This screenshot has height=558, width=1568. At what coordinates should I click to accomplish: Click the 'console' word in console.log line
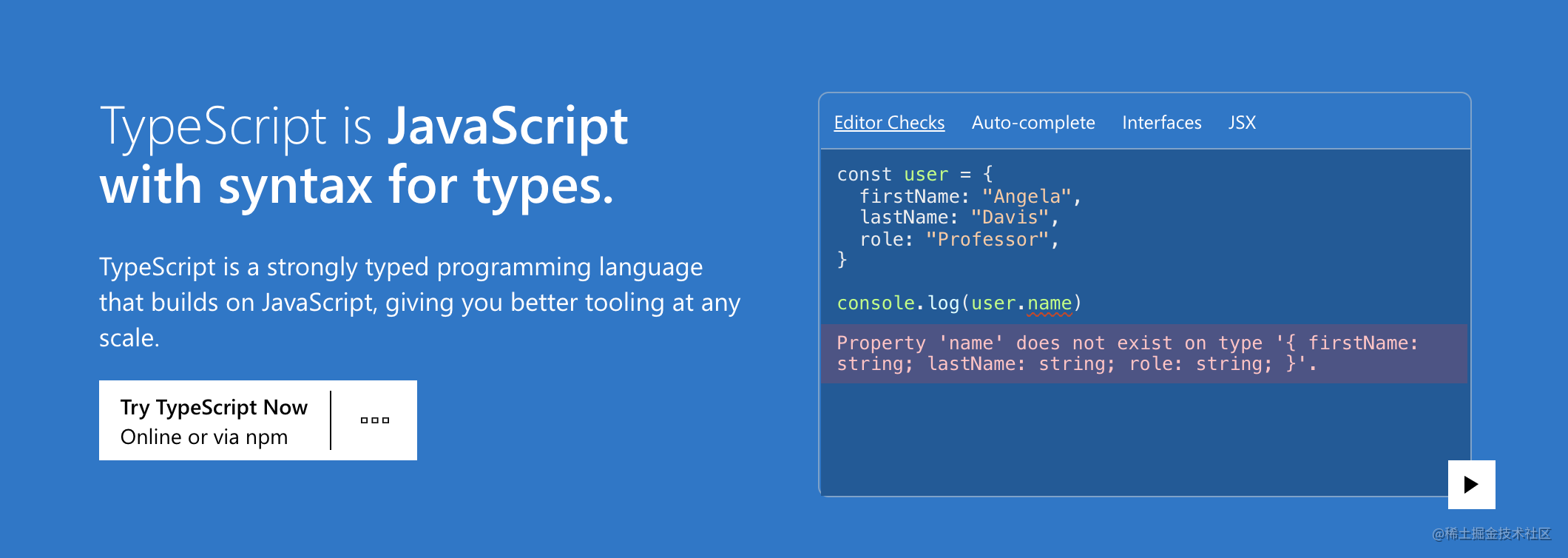[x=876, y=303]
